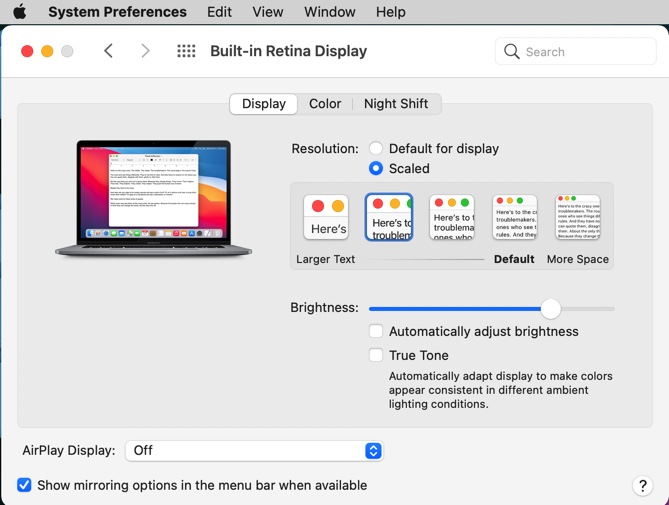Image resolution: width=669 pixels, height=505 pixels.
Task: Open the System Preferences menu
Action: click(117, 12)
